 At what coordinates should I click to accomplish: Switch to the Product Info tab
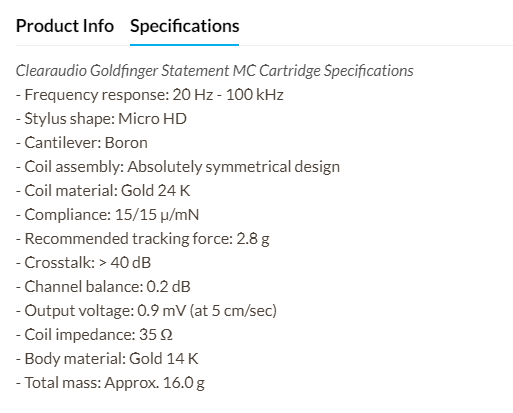(x=65, y=26)
